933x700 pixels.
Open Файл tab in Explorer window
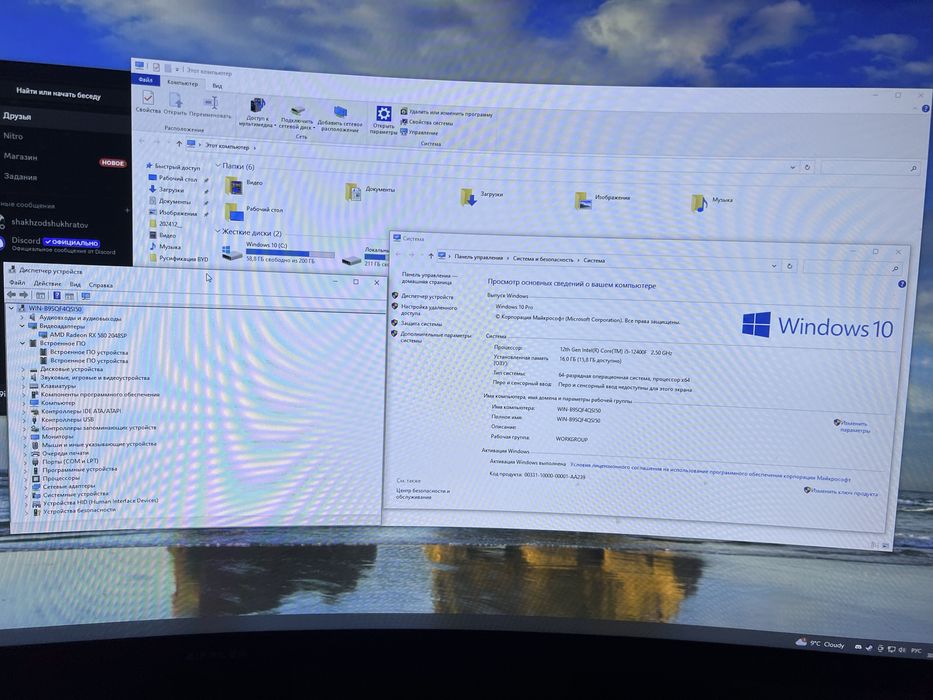tap(145, 80)
